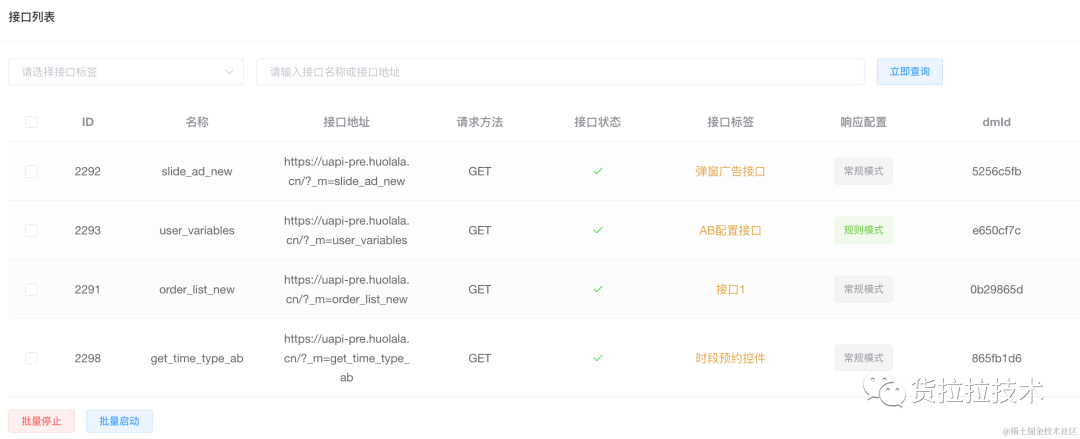Screen dimensions: 1080x439
Task: Click the ID cell 2298
Action: pos(87,358)
